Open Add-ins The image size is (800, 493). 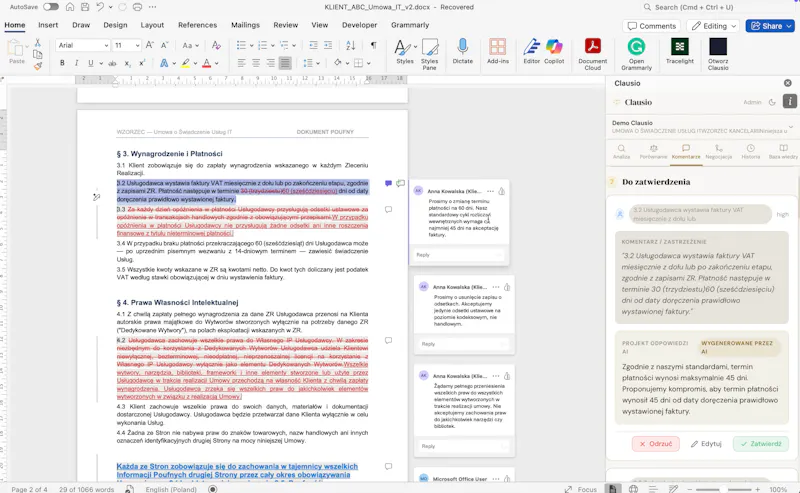[x=497, y=51]
